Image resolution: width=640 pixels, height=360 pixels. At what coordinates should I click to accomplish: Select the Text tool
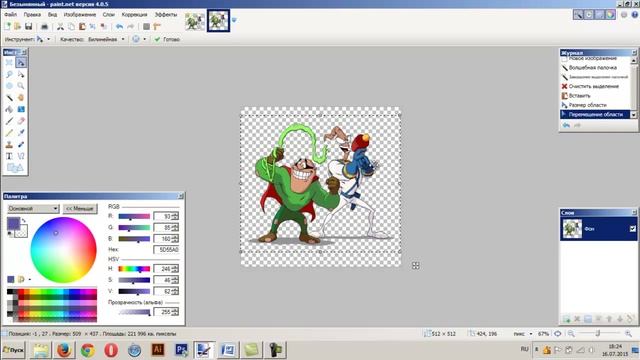(x=9, y=156)
